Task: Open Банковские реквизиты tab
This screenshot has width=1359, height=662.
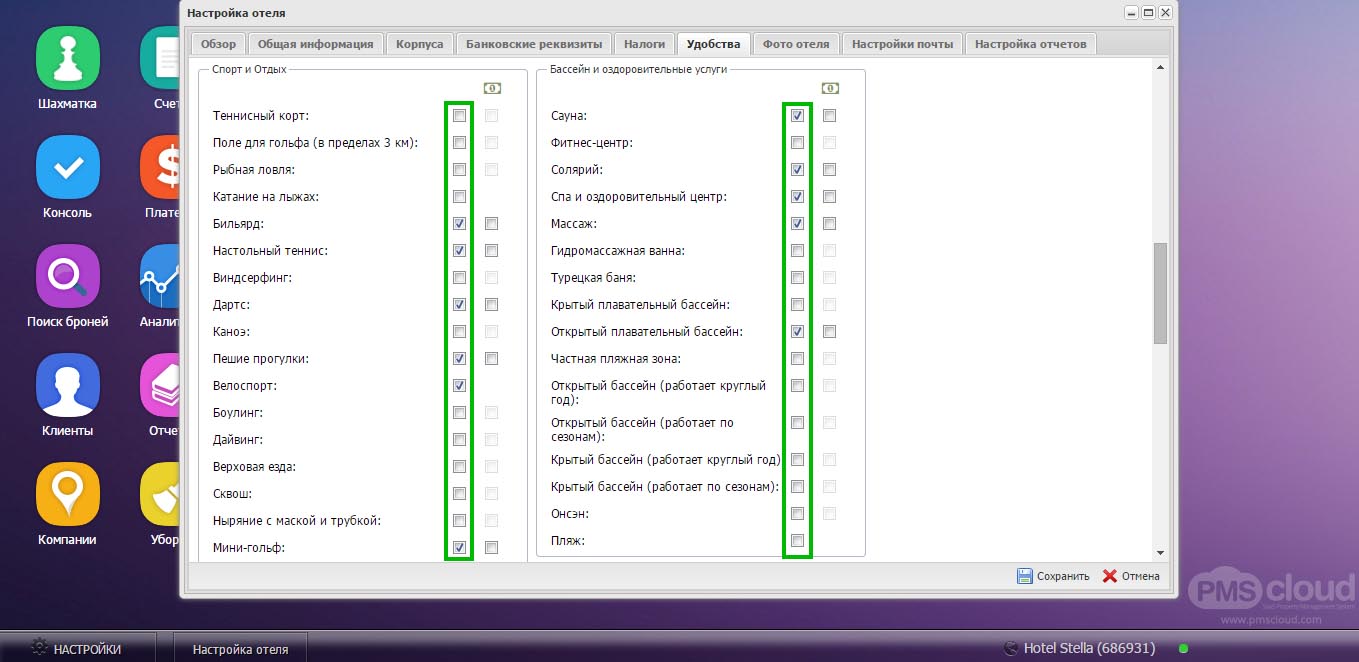Action: (533, 44)
